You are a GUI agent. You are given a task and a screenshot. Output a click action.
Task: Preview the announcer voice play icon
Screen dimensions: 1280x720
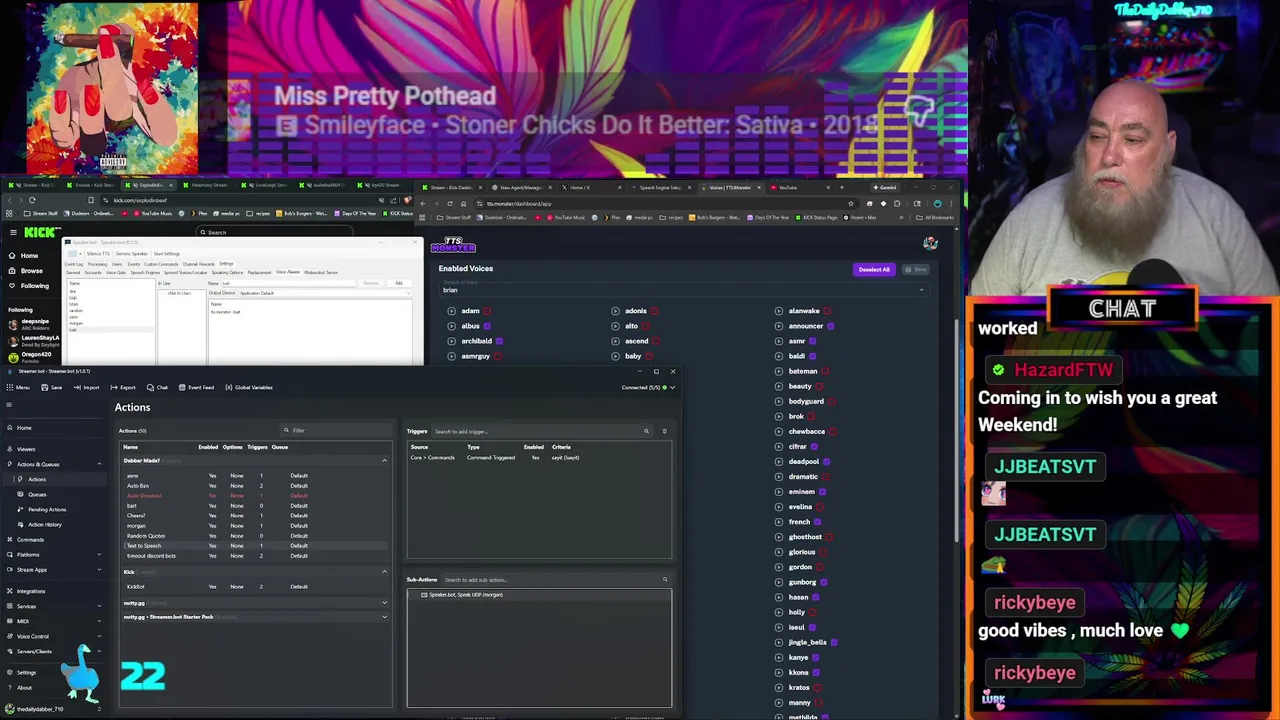pyautogui.click(x=779, y=326)
